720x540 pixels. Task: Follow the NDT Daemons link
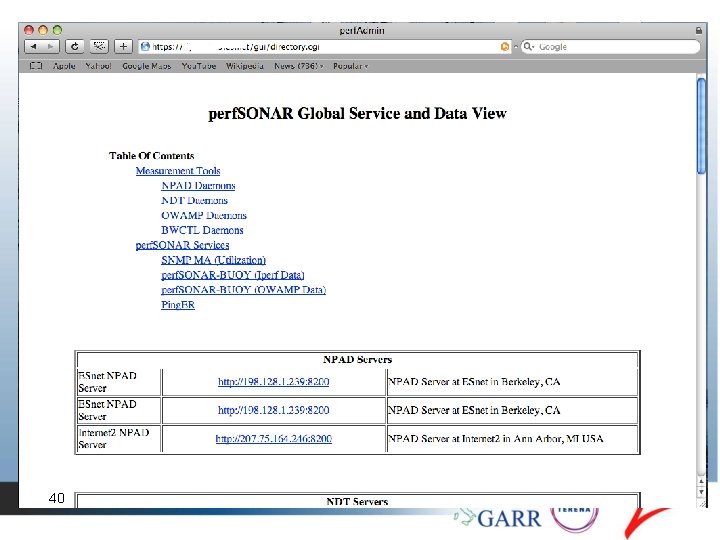click(194, 201)
